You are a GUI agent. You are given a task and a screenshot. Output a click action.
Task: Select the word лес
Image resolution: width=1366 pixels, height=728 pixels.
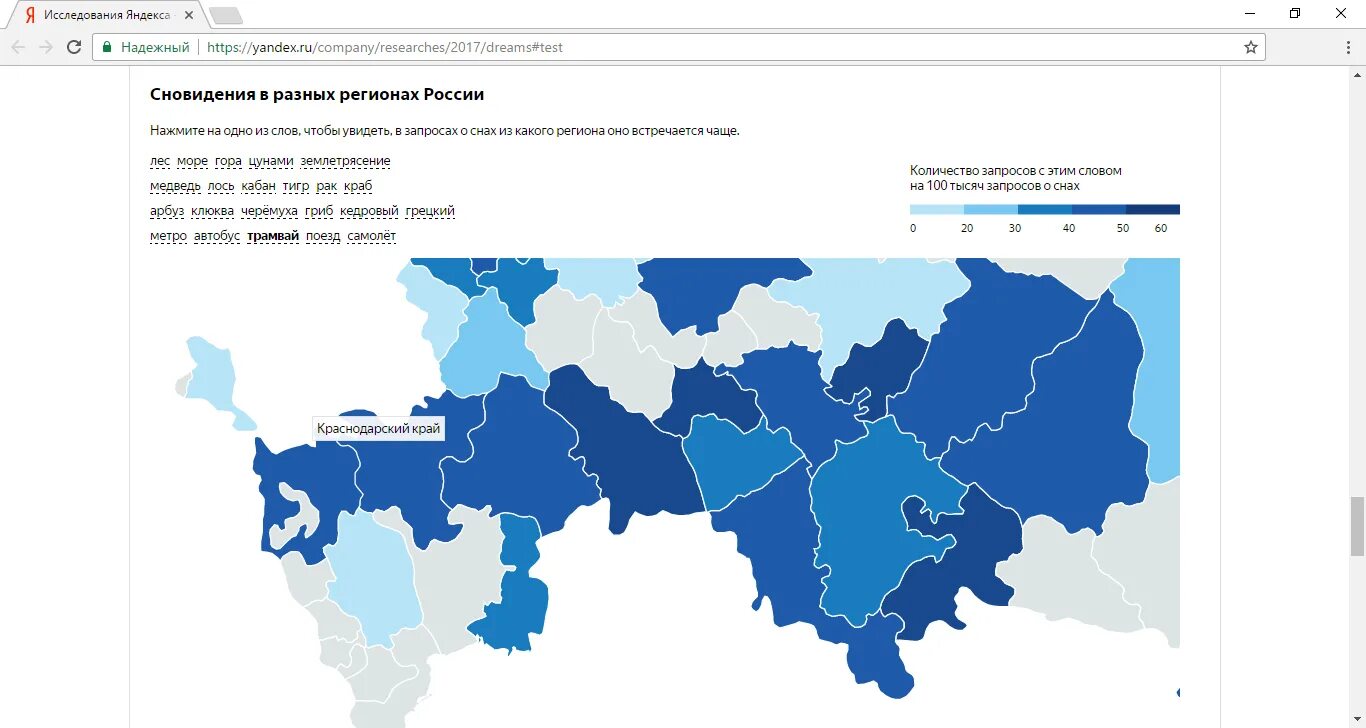pyautogui.click(x=160, y=161)
